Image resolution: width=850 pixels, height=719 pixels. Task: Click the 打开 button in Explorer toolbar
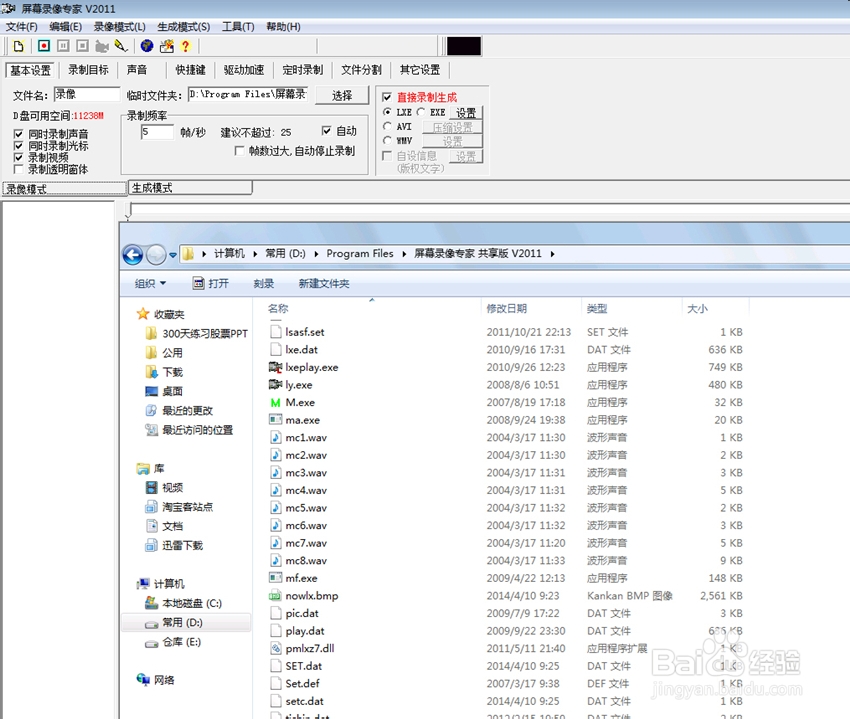[211, 284]
